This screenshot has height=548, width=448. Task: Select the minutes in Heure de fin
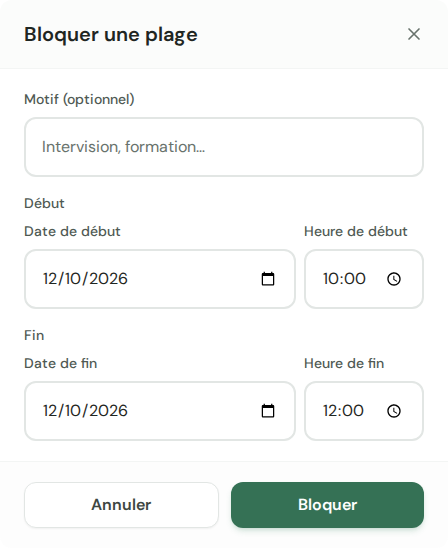pyautogui.click(x=352, y=411)
